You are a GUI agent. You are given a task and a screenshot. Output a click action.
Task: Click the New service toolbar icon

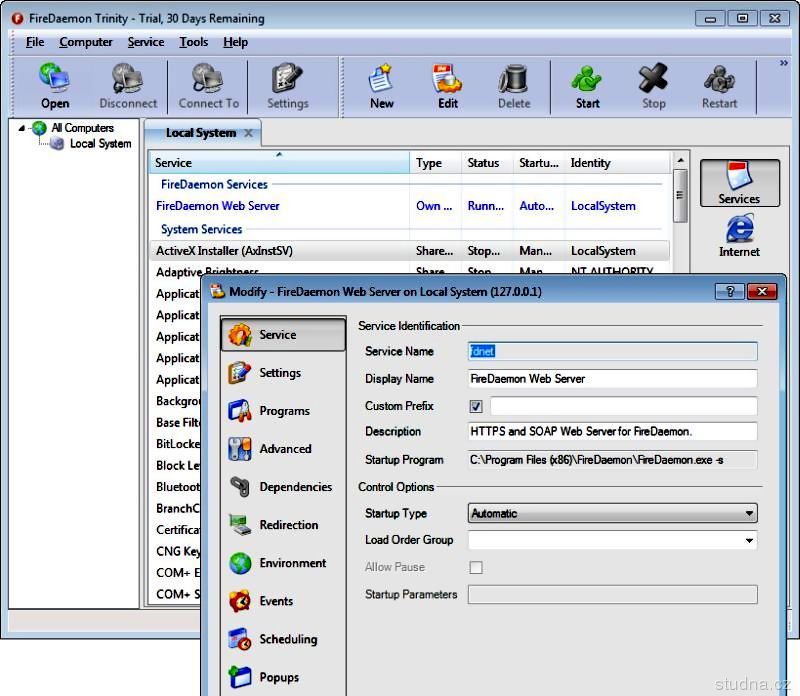pos(381,85)
